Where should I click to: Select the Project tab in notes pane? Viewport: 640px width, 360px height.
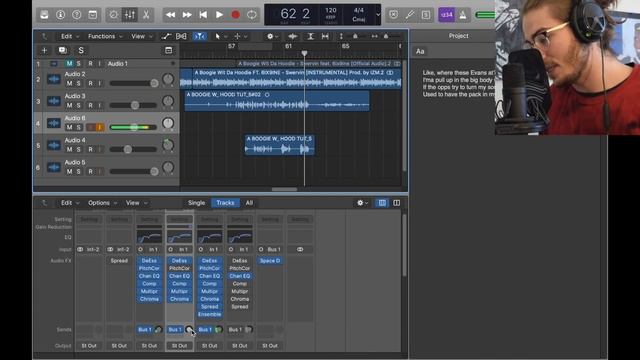(x=458, y=36)
